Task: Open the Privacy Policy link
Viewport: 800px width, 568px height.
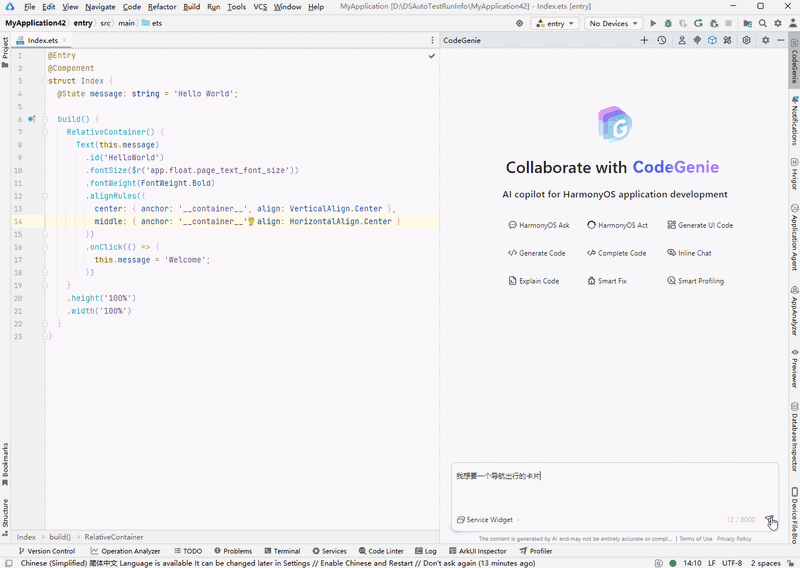Action: (734, 539)
